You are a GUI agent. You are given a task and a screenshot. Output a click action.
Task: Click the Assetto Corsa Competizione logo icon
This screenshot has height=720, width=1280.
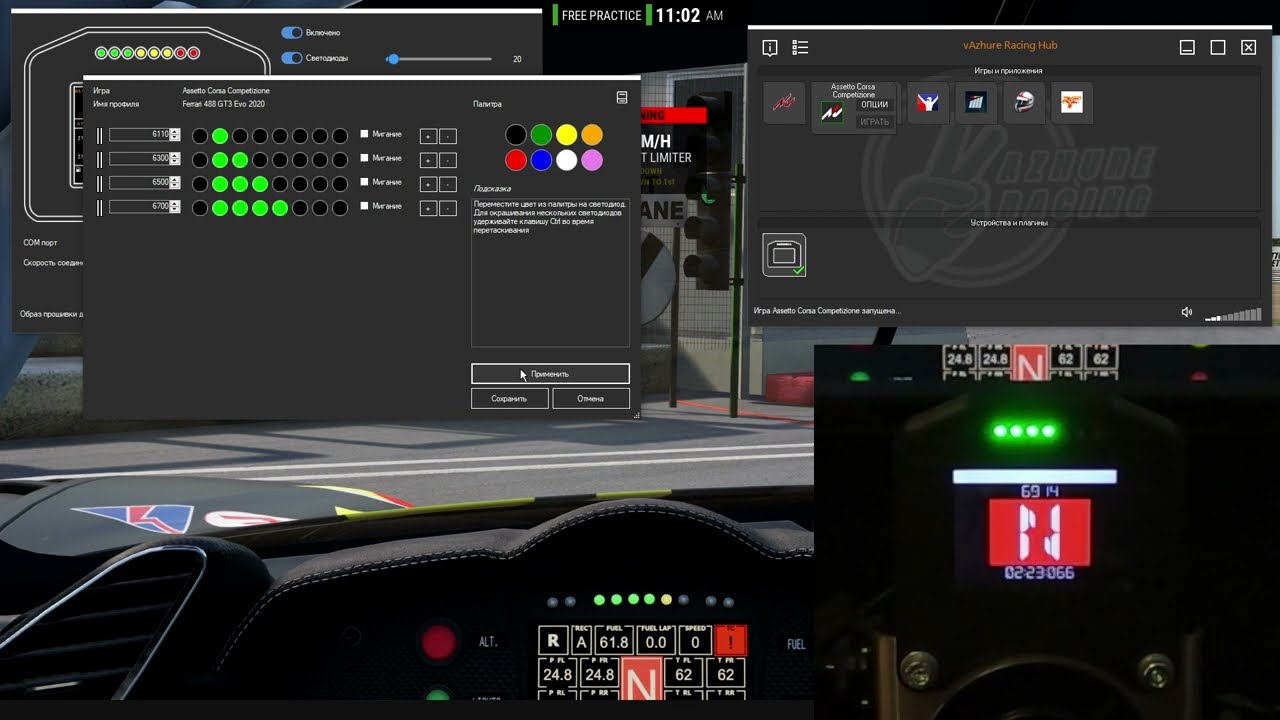(x=831, y=113)
